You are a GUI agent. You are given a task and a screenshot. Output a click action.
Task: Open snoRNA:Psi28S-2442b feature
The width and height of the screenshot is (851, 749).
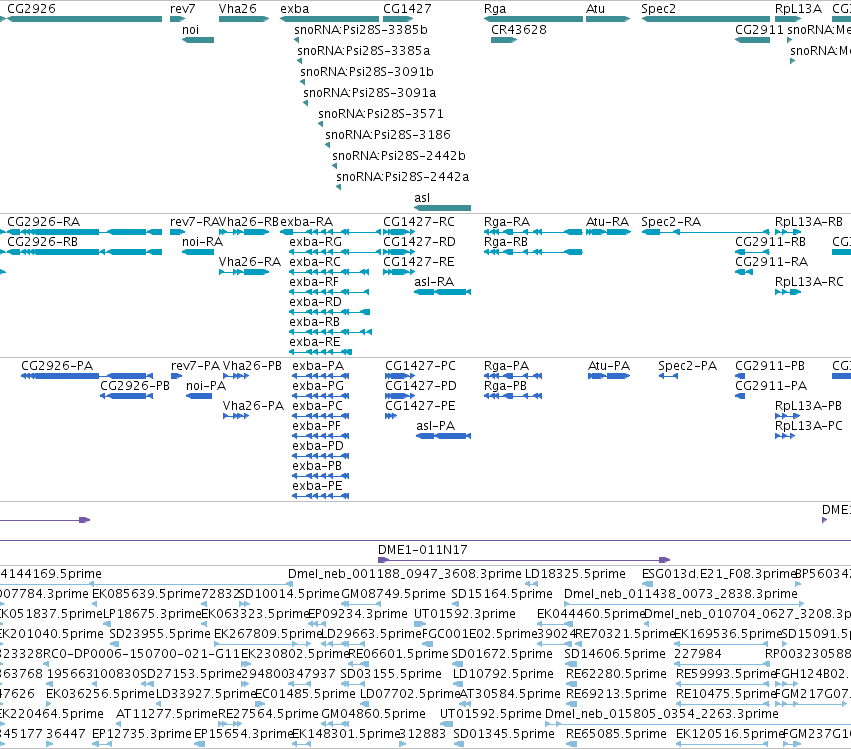coord(334,166)
